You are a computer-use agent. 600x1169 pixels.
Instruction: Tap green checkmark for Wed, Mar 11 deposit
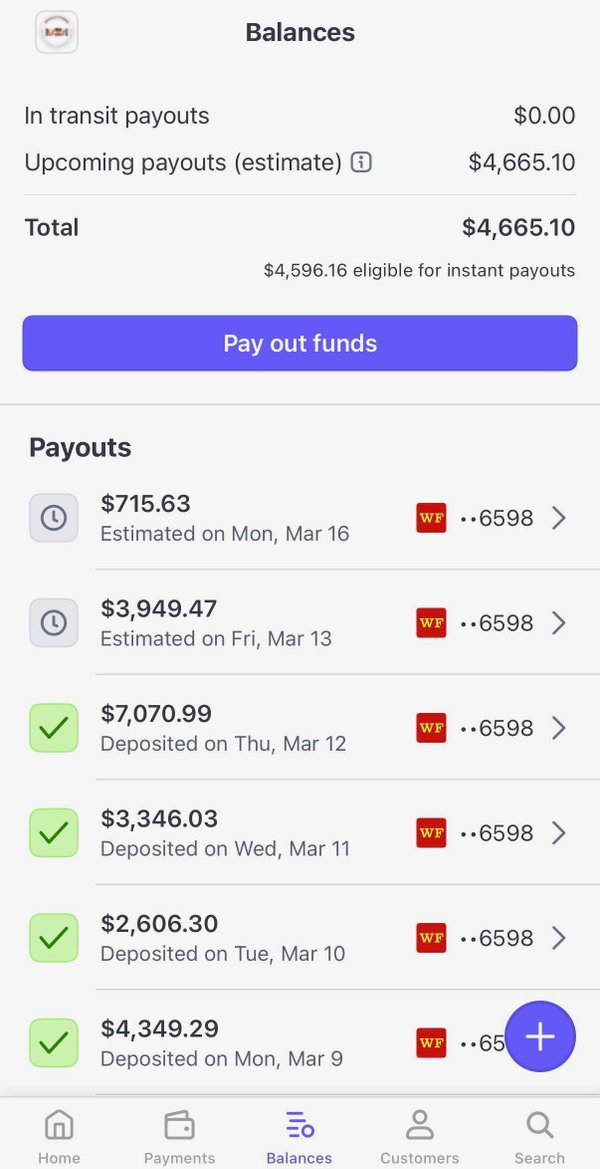[x=53, y=833]
